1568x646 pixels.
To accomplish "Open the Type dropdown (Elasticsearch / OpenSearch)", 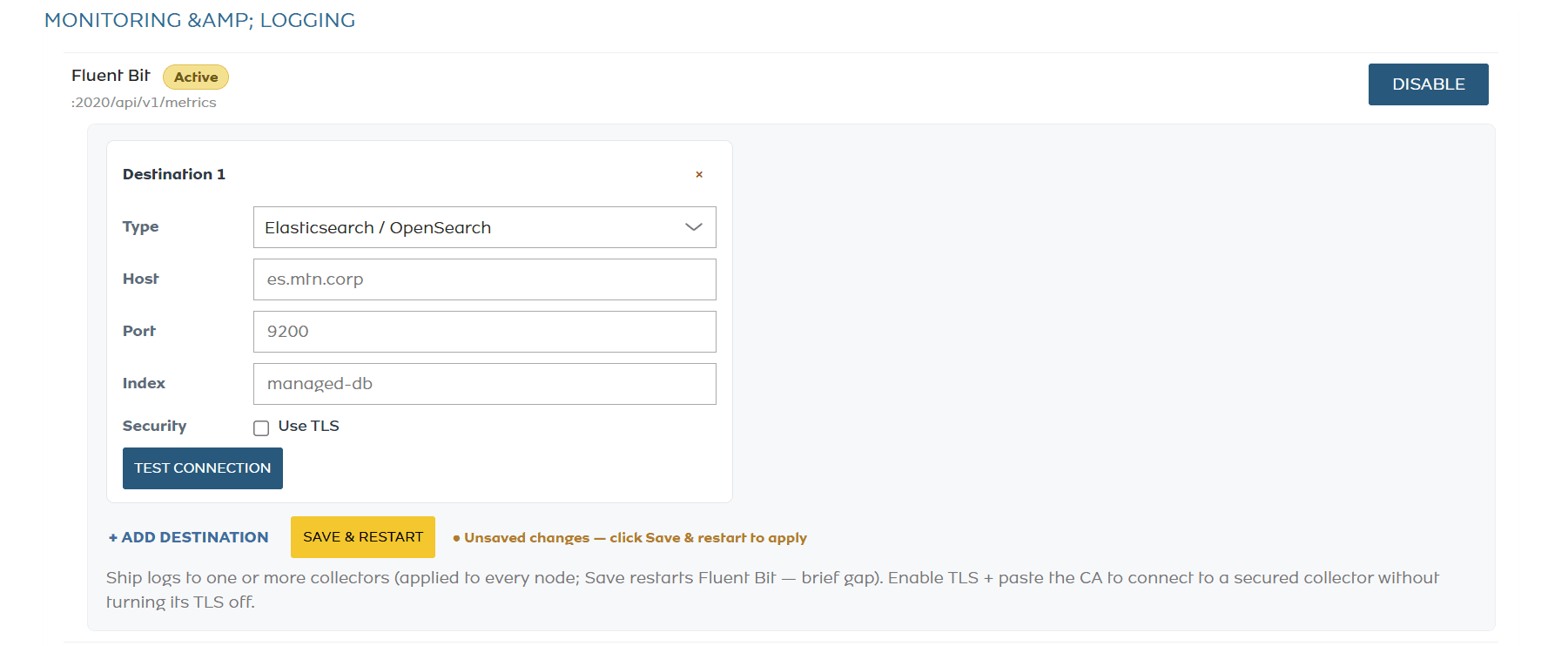I will point(484,227).
